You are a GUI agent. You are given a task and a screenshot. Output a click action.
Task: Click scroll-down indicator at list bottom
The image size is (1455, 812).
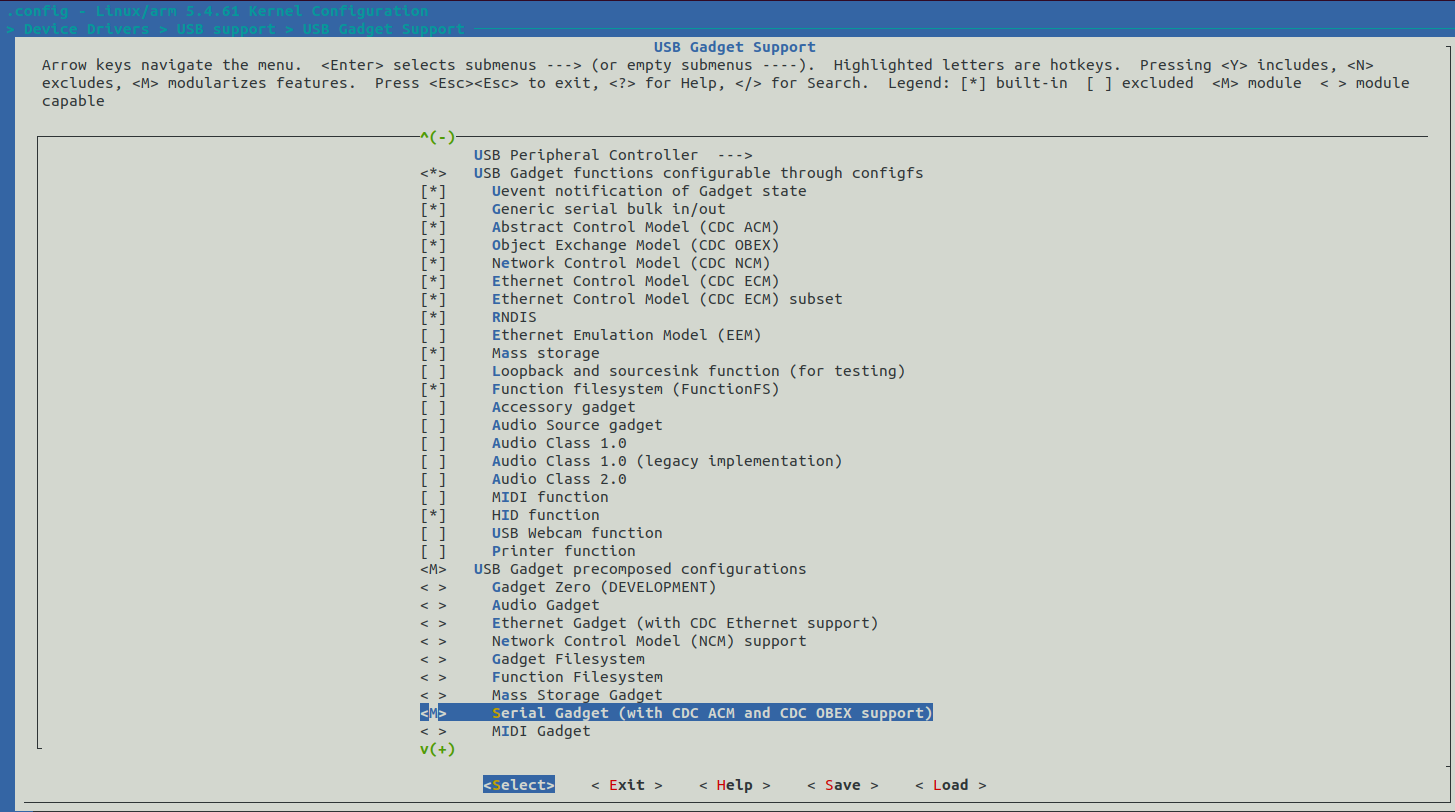click(x=437, y=749)
